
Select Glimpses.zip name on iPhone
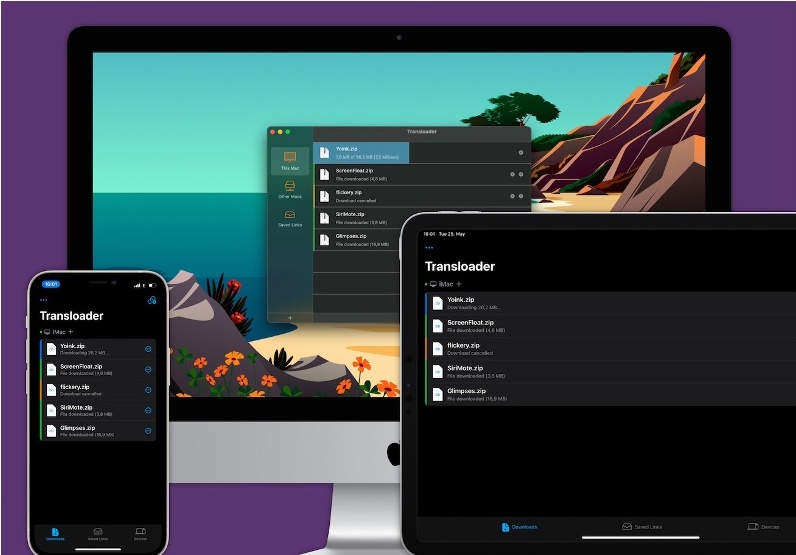(x=78, y=428)
